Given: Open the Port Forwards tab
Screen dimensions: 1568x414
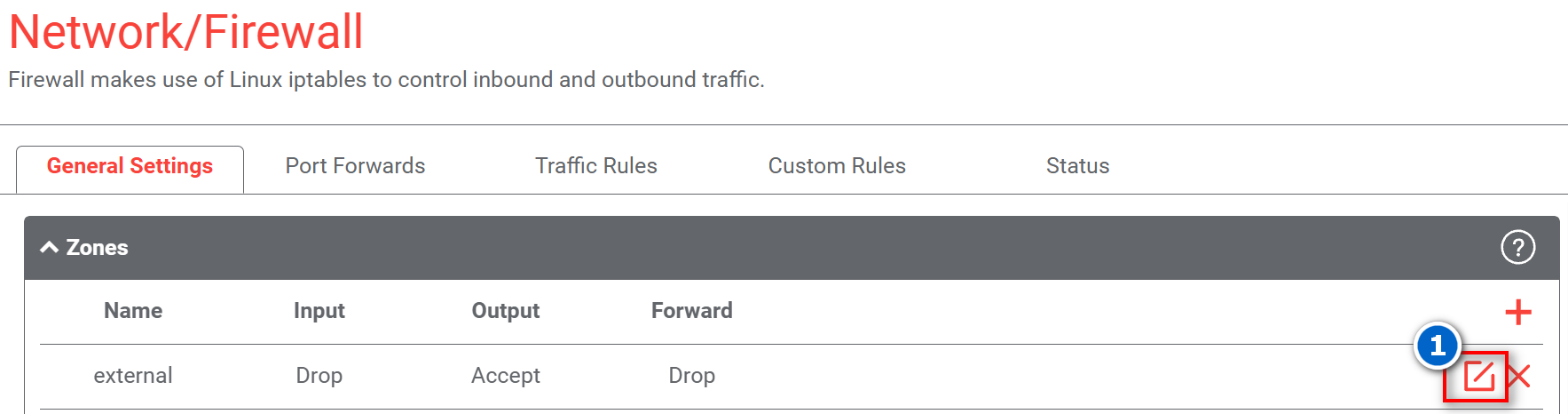Looking at the screenshot, I should [x=355, y=166].
